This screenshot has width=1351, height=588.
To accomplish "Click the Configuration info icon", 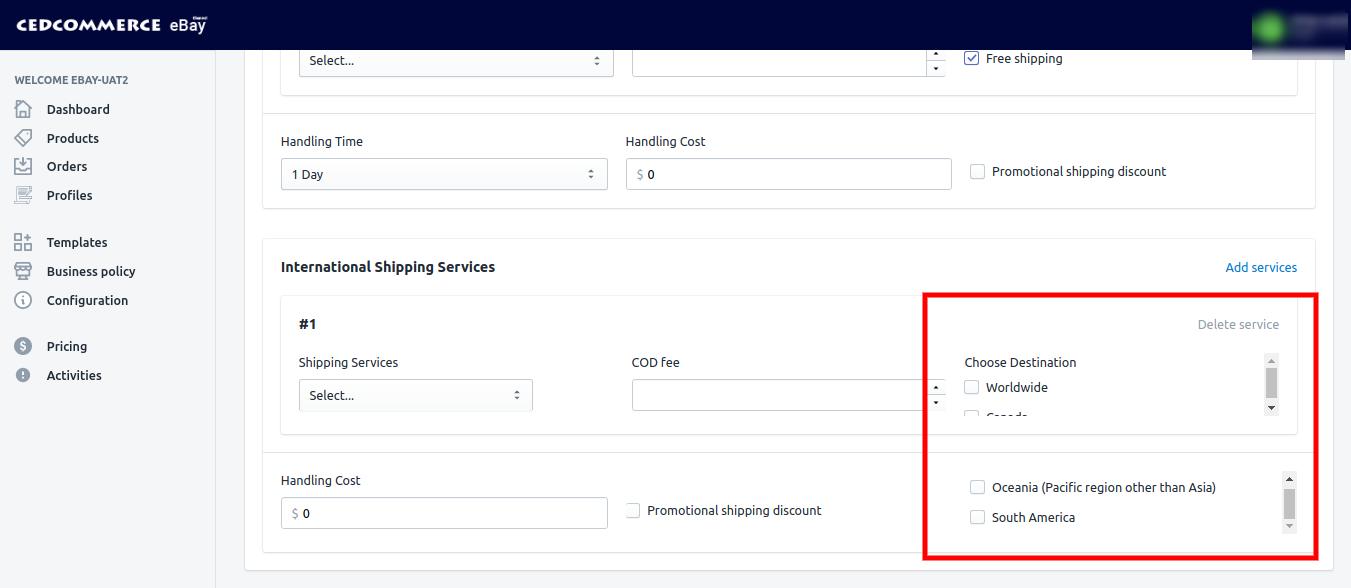I will (23, 300).
